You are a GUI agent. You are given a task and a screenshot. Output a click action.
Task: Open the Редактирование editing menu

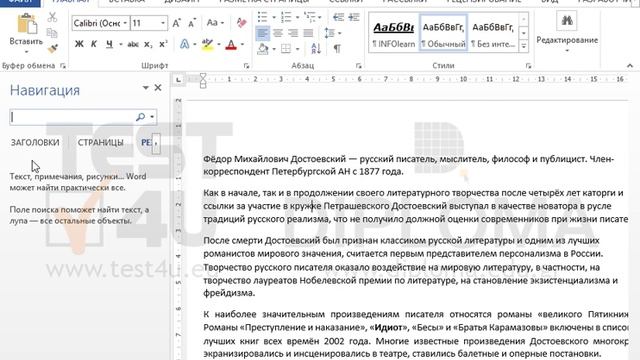point(567,33)
